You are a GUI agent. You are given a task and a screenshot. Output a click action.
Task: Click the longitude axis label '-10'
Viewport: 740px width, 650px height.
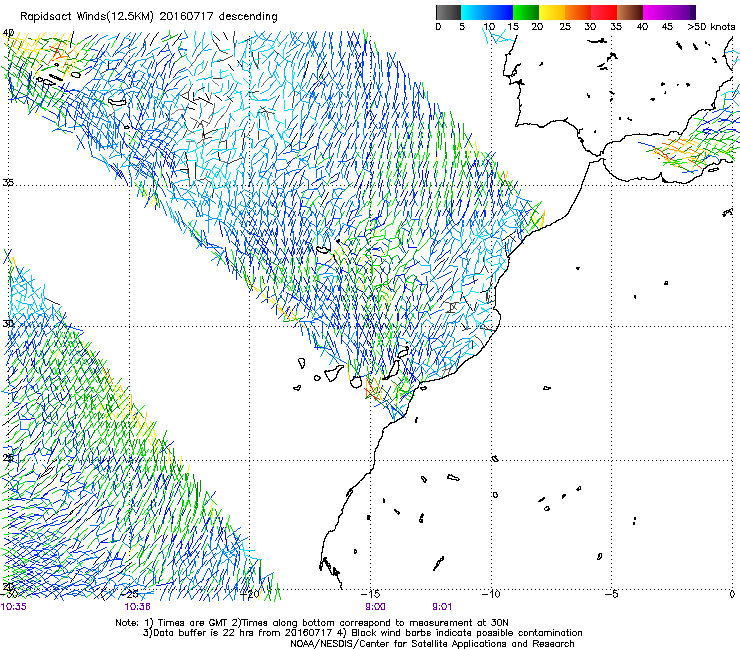coord(491,594)
